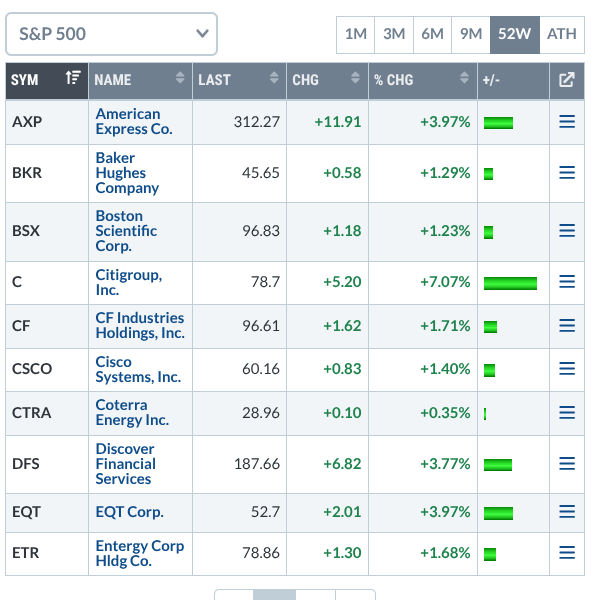Open menu icon for ETR row
Viewport: 602px width, 600px height.
pyautogui.click(x=567, y=553)
